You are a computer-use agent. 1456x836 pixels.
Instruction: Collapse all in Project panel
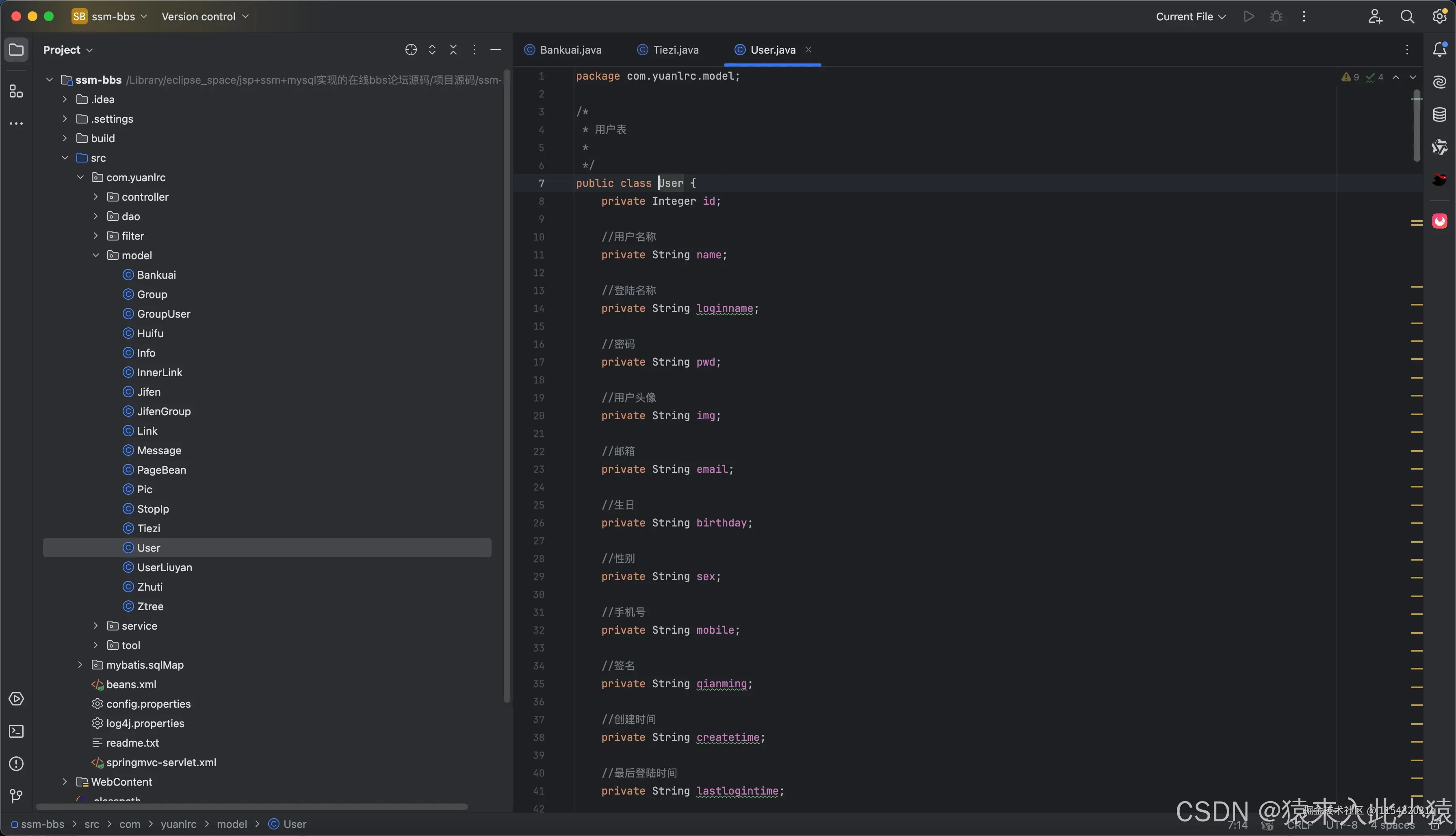pos(453,50)
